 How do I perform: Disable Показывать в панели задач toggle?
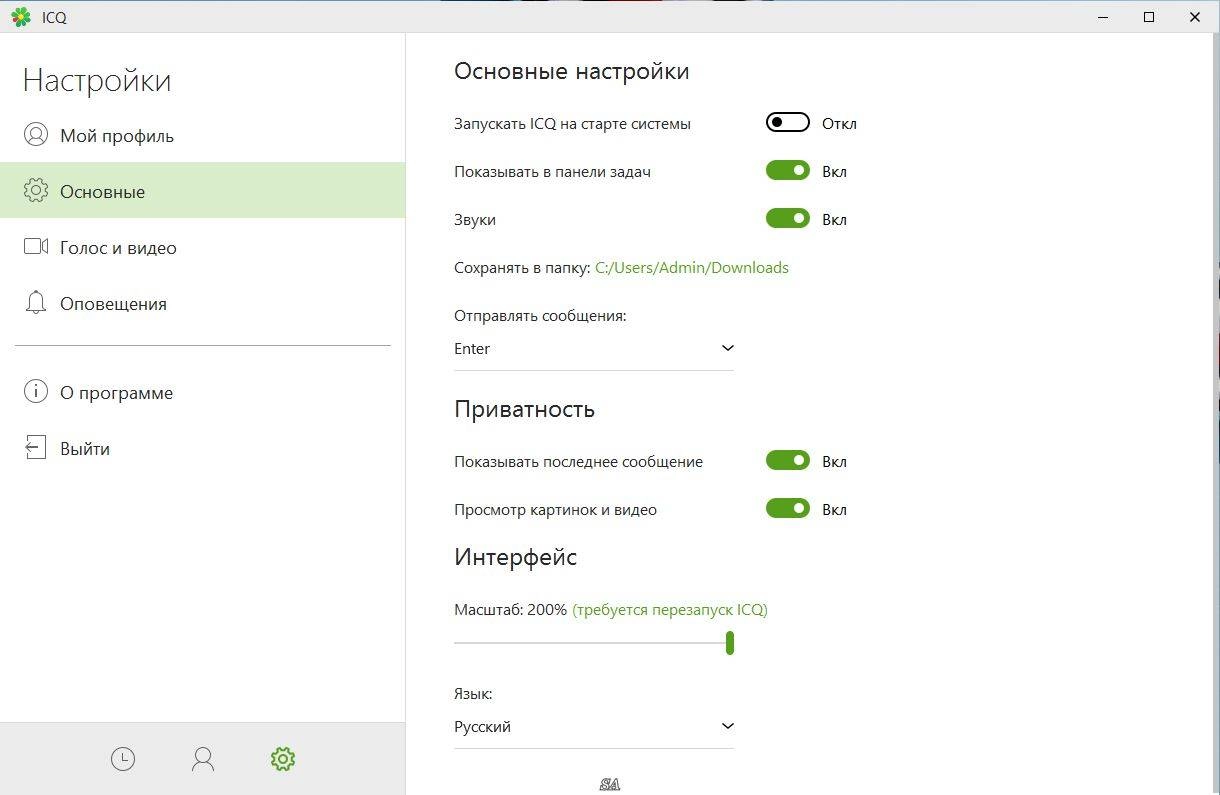(787, 171)
